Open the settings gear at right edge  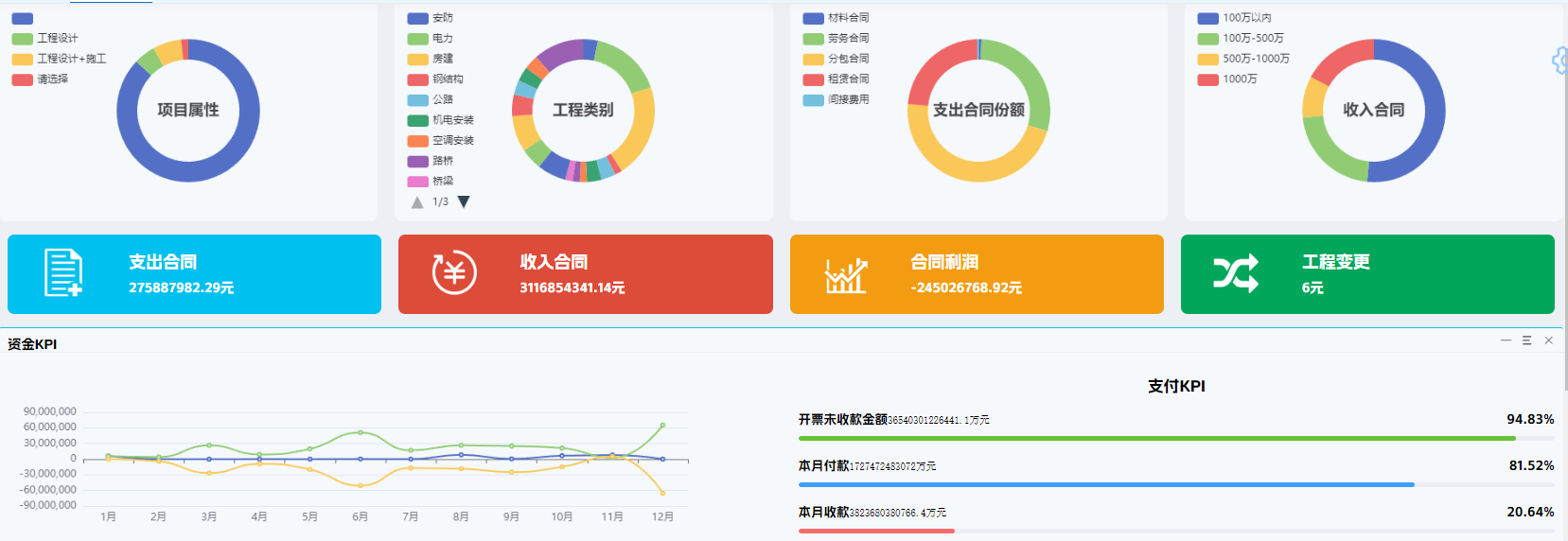click(x=1559, y=61)
